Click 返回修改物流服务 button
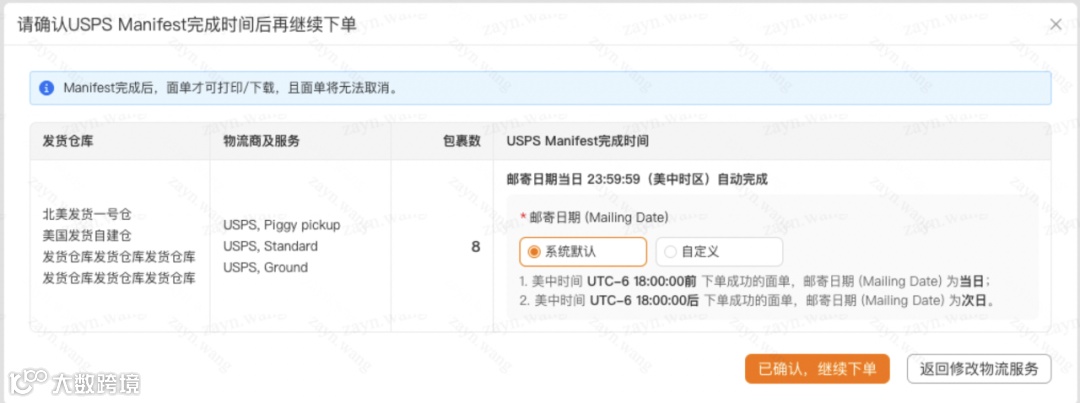This screenshot has height=403, width=1080. coord(979,369)
